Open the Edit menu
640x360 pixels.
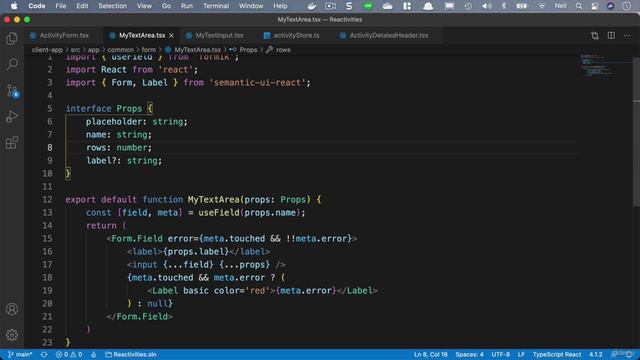(x=82, y=6)
